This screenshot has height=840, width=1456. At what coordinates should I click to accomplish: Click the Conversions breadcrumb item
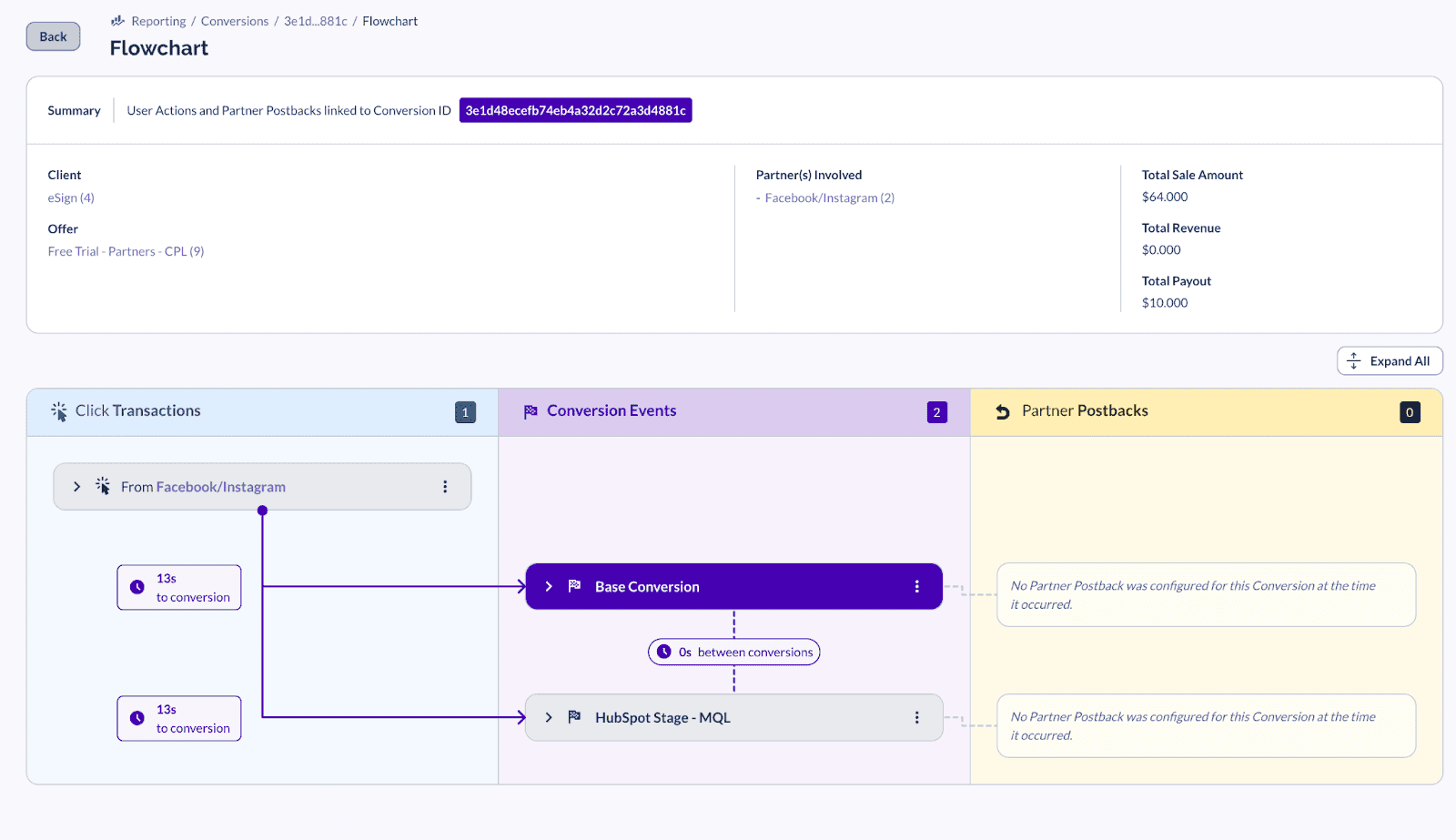pyautogui.click(x=234, y=21)
